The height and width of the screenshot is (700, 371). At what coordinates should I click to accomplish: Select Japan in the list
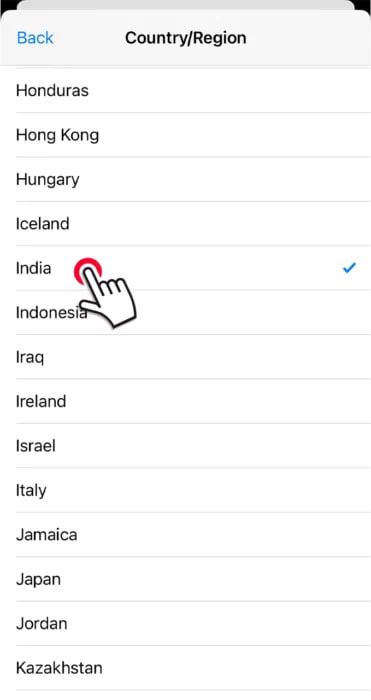point(185,579)
